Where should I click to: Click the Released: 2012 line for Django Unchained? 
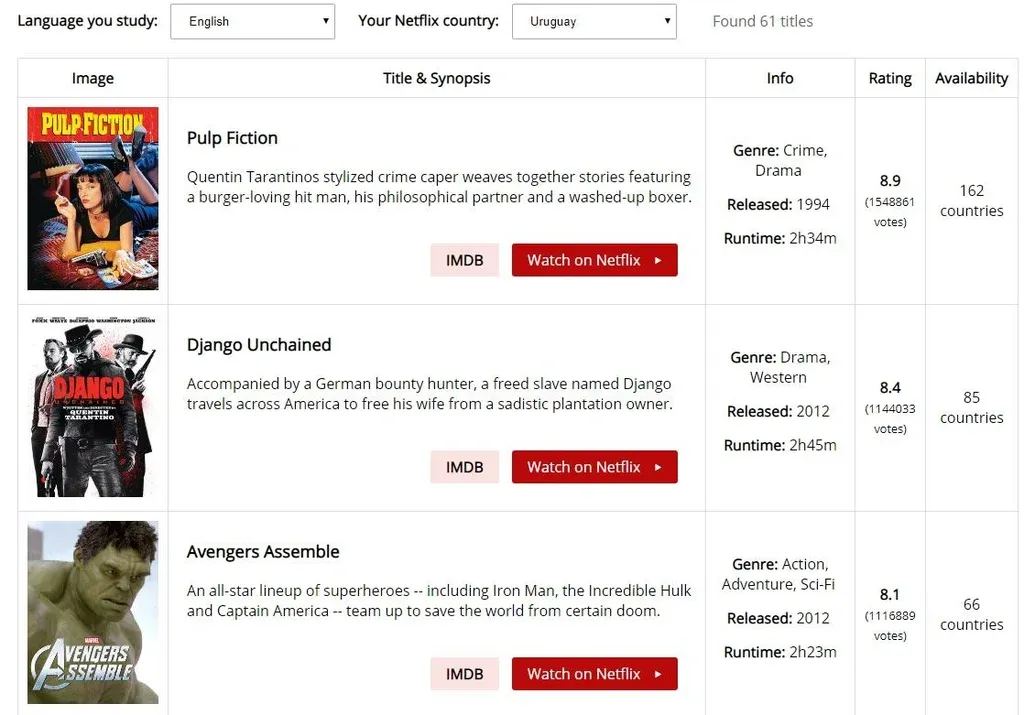[x=778, y=411]
